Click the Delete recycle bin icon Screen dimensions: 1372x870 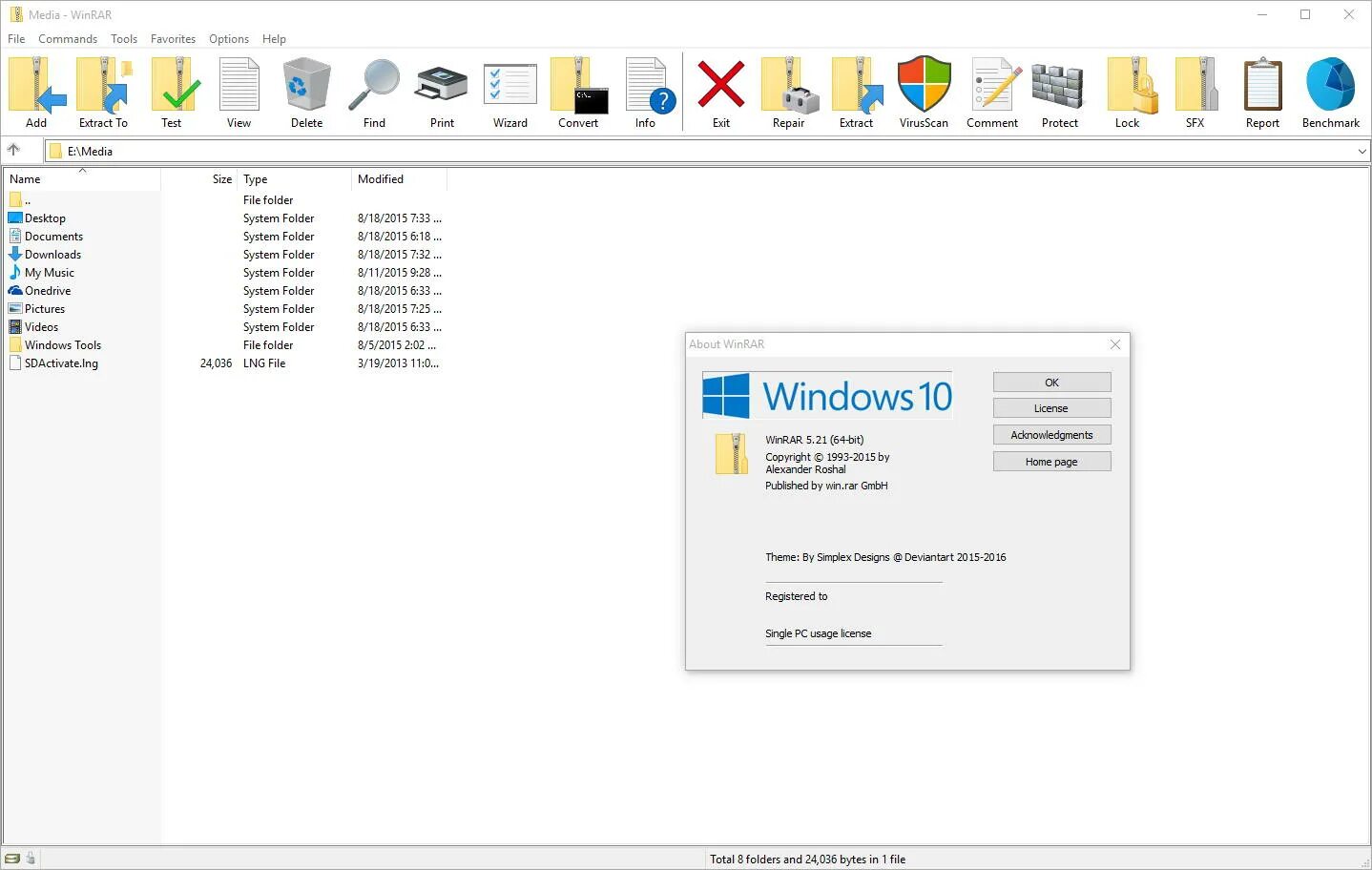tap(306, 93)
